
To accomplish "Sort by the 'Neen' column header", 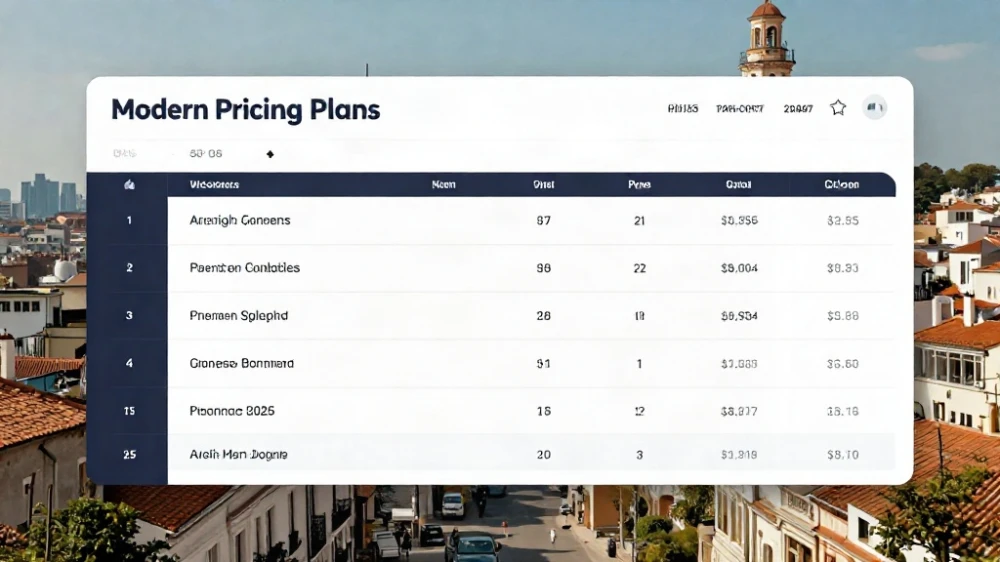I will [443, 185].
